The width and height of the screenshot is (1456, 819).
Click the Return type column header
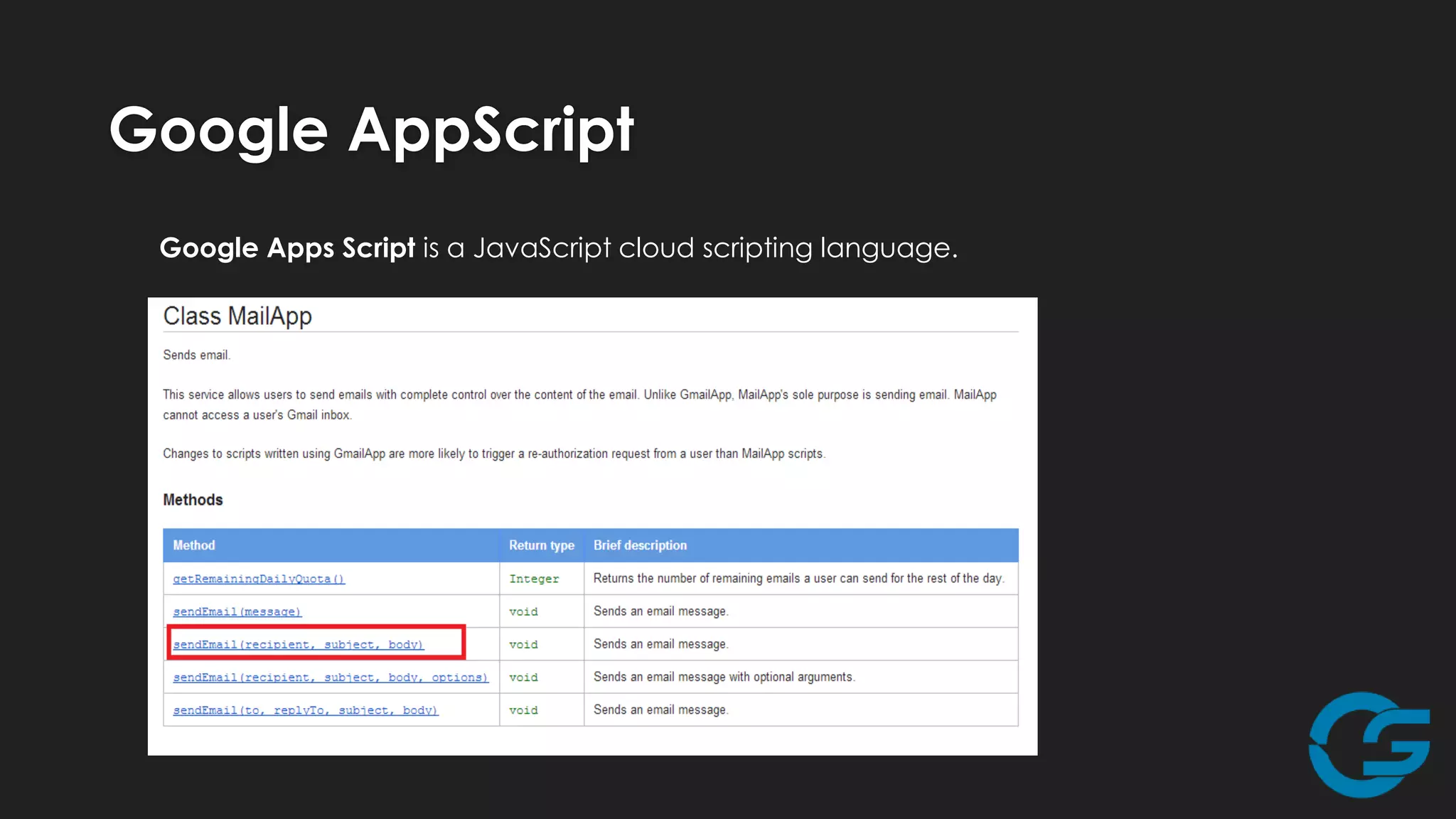coord(542,545)
